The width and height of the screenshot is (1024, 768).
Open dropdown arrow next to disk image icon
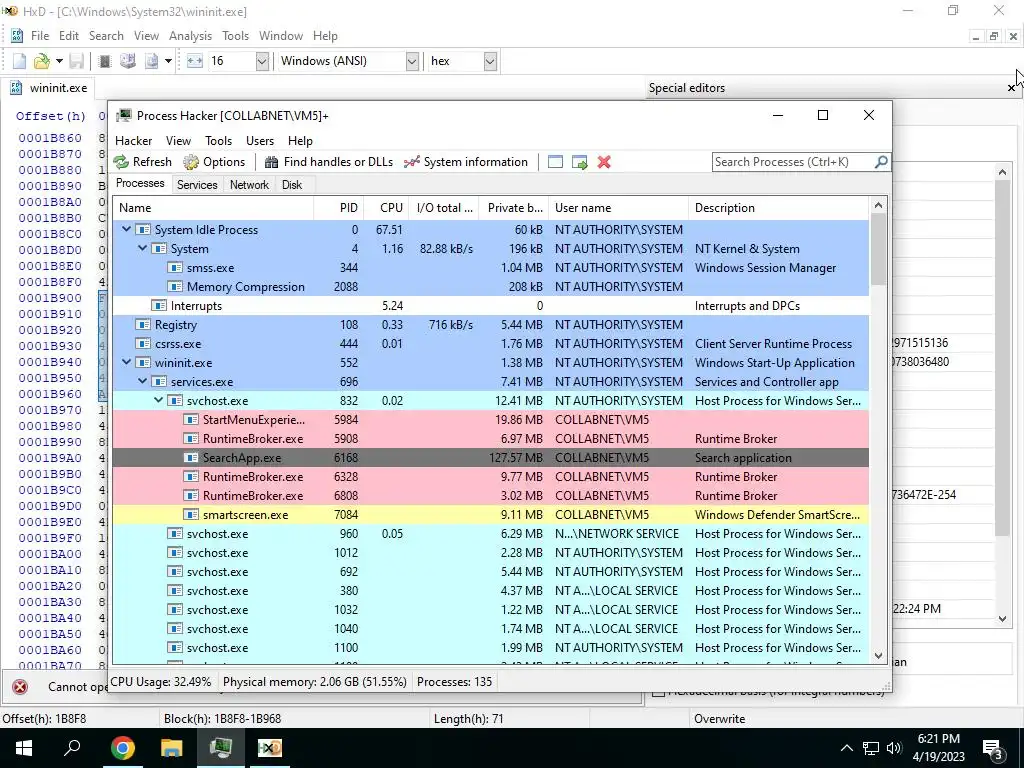click(168, 61)
